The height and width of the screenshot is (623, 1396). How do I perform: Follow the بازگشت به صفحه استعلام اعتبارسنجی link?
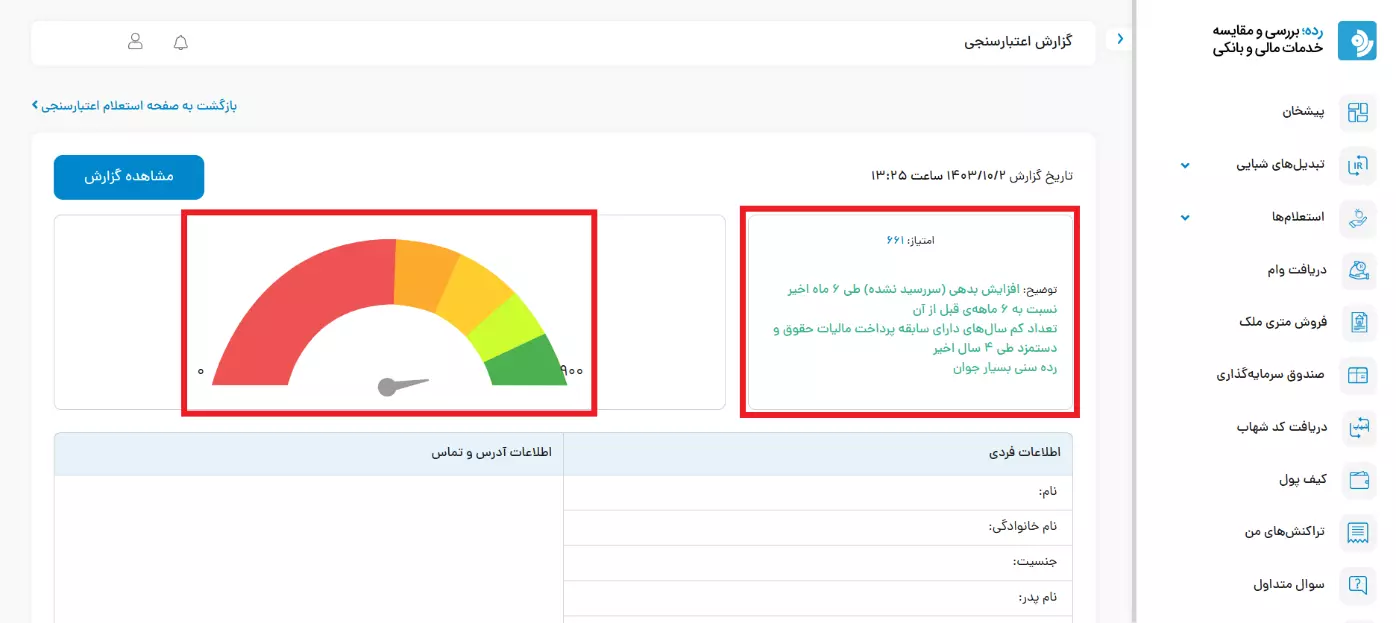tap(135, 105)
